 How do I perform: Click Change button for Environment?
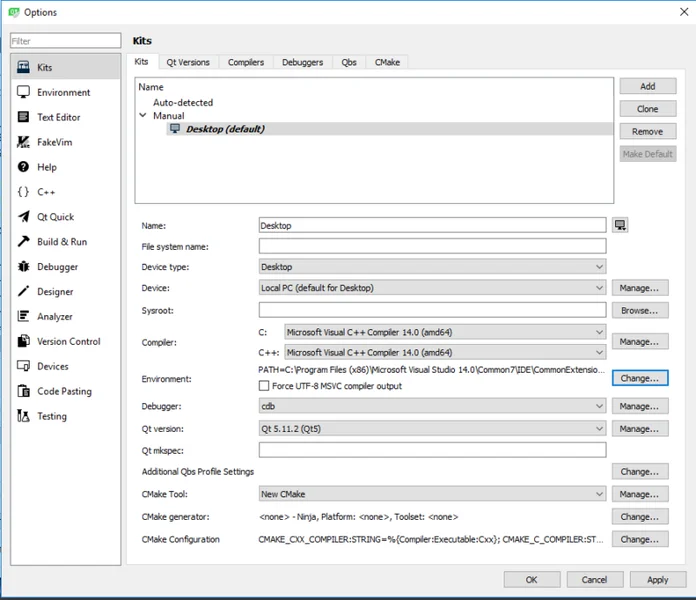point(639,379)
